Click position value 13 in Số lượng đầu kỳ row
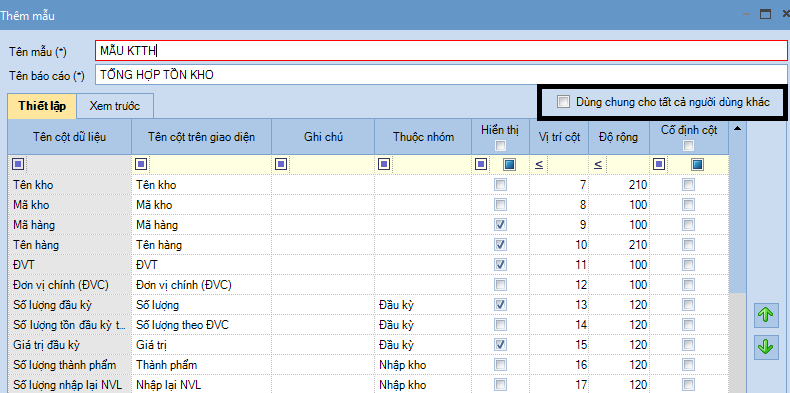The image size is (790, 393). 559,305
